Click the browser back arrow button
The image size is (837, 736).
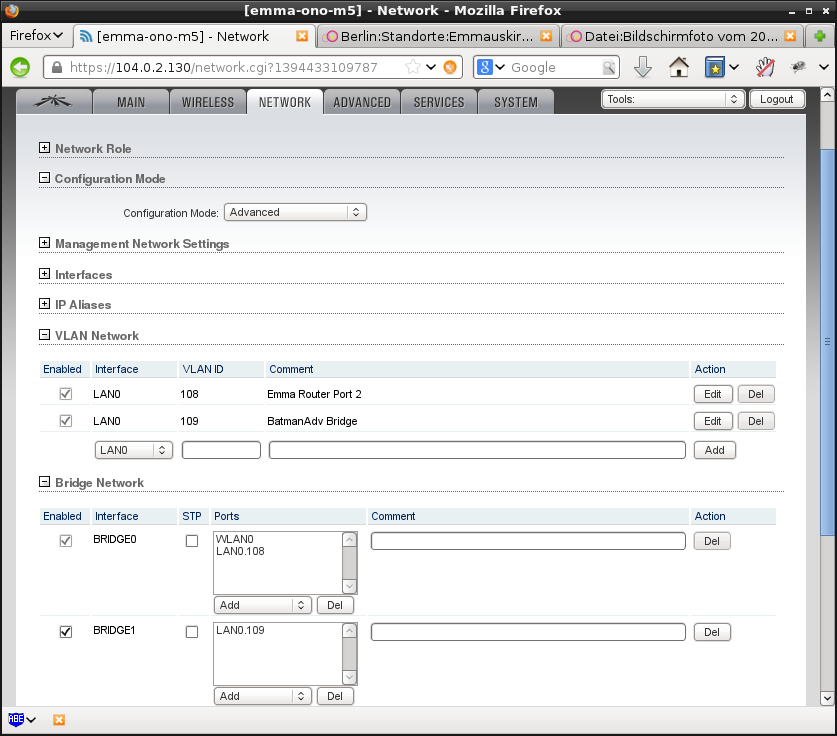(20, 67)
